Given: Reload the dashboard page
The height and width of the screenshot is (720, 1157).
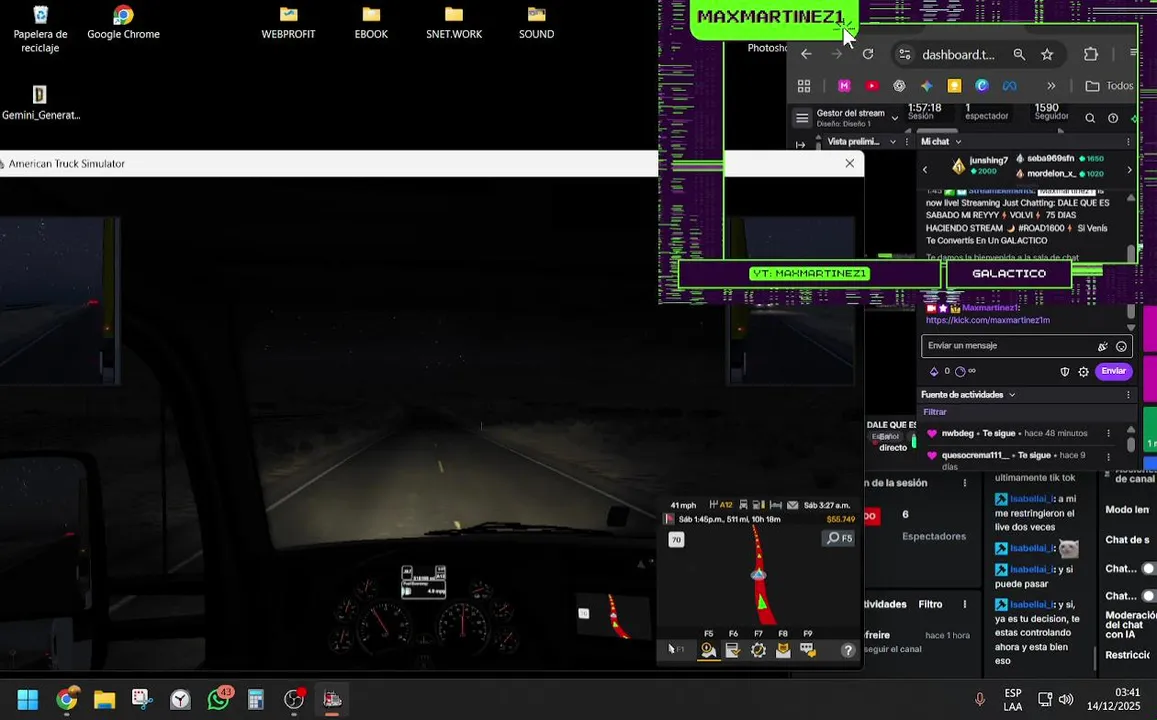Looking at the screenshot, I should coord(868,54).
